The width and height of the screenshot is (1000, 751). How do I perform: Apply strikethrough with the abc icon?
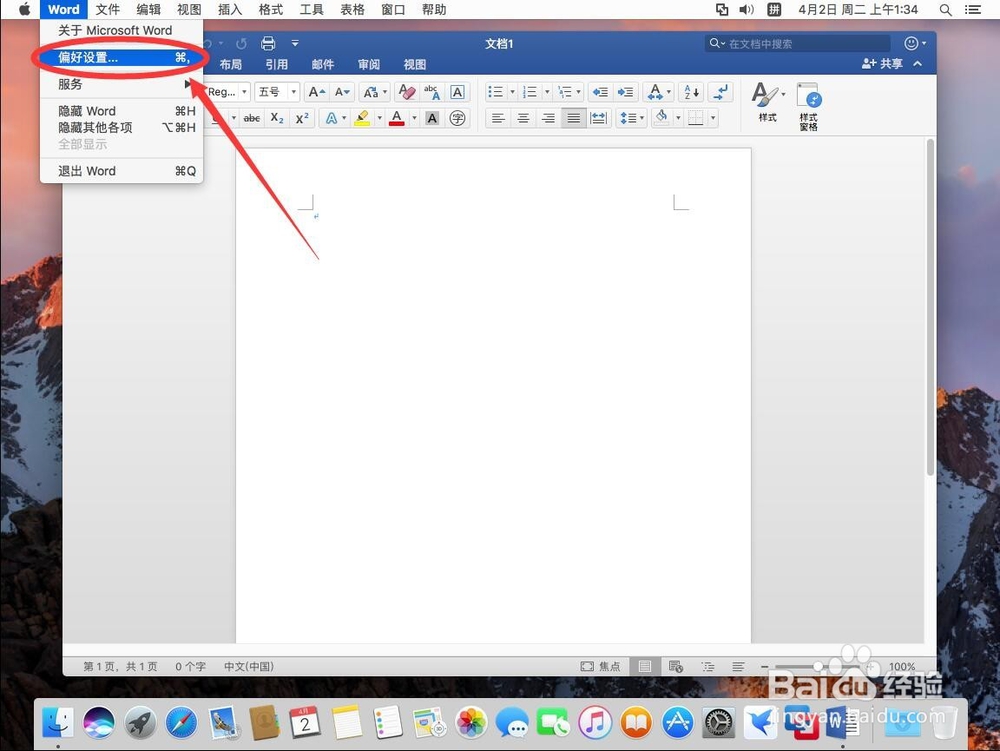pos(252,118)
